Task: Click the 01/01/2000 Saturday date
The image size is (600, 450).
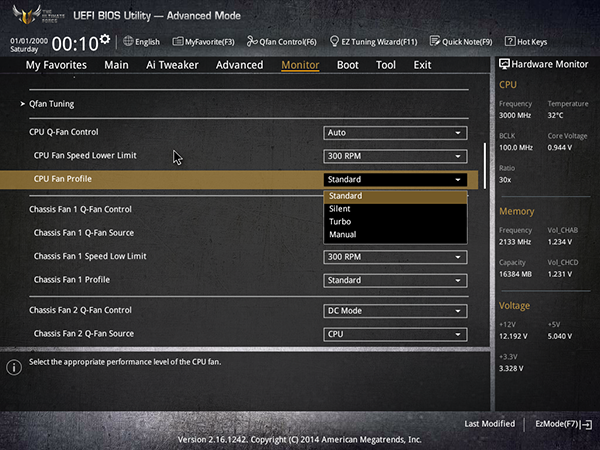Action: tap(29, 45)
